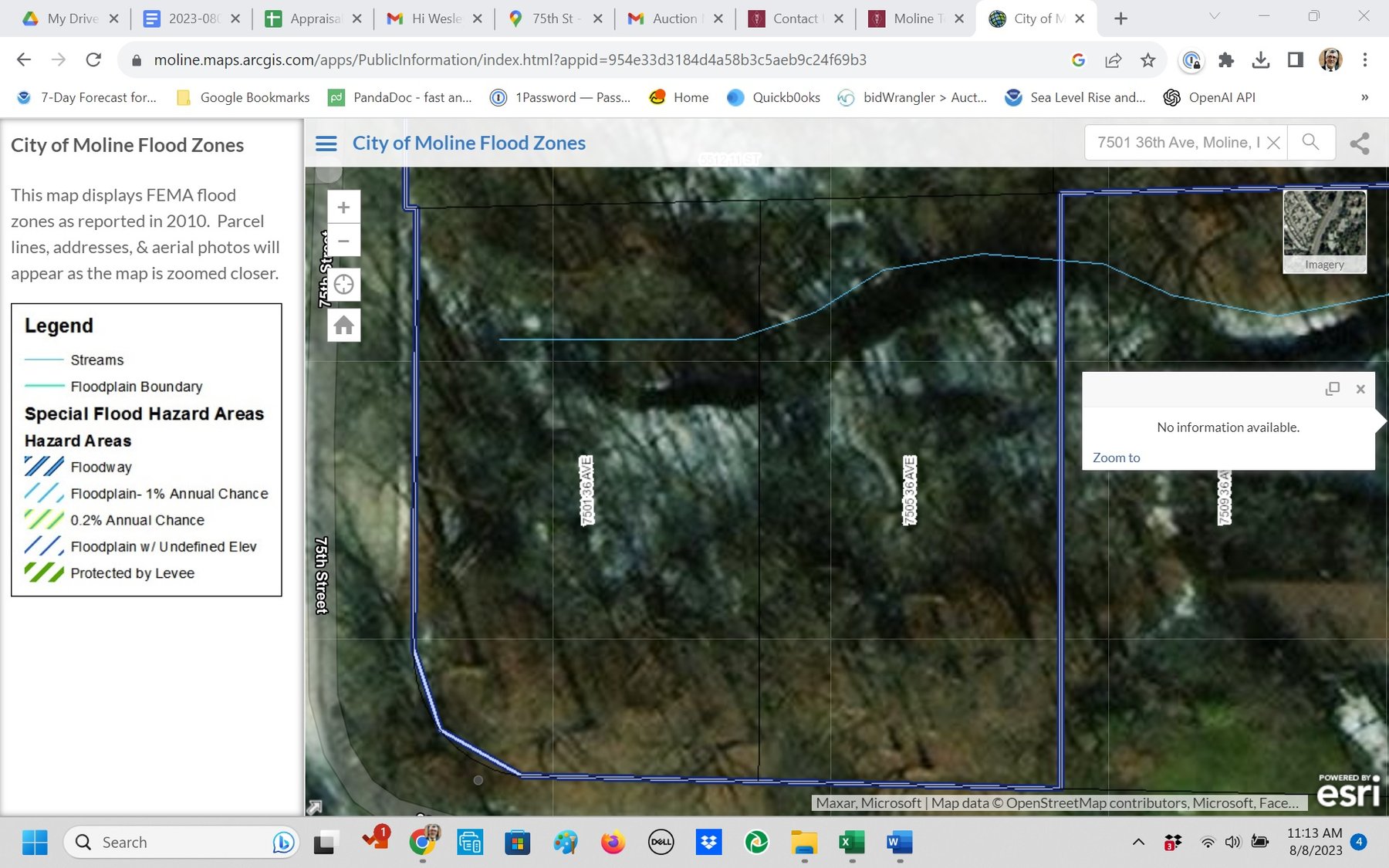Switch to the 75th St maps tab
Viewport: 1389px width, 868px height.
[x=554, y=19]
